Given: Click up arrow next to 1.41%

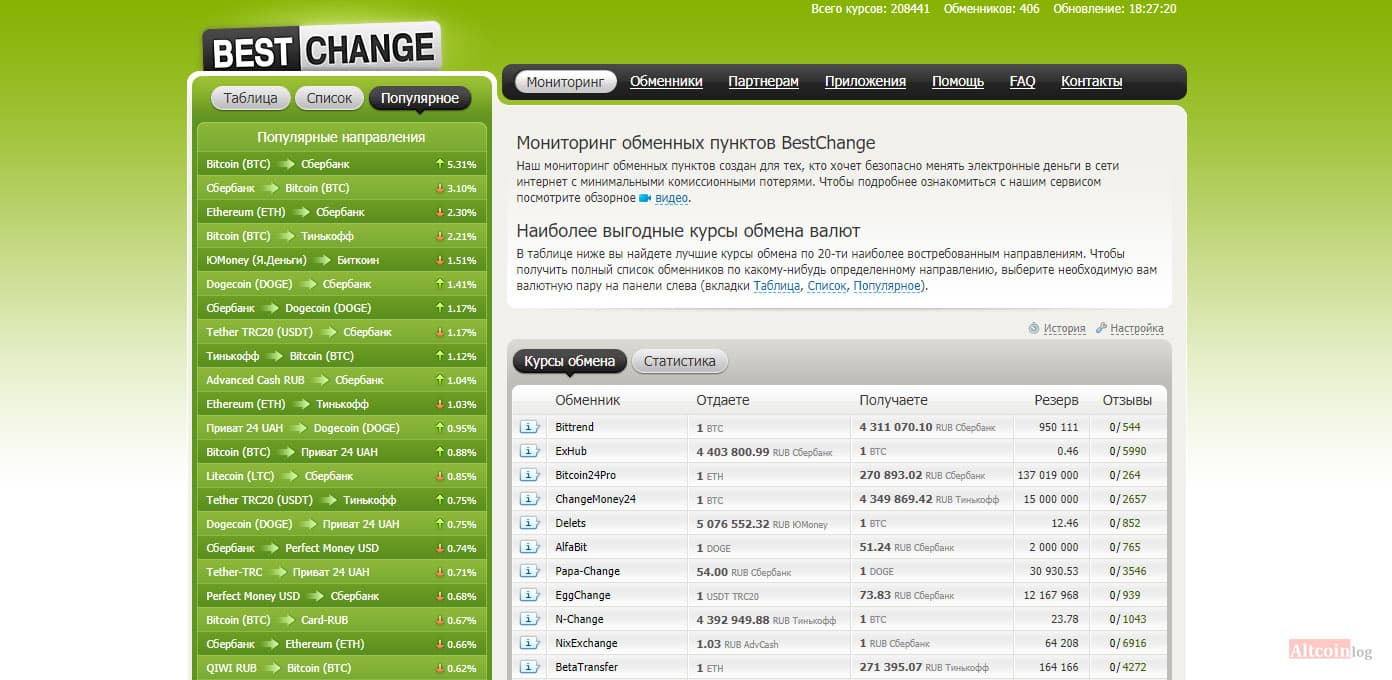Looking at the screenshot, I should point(439,283).
